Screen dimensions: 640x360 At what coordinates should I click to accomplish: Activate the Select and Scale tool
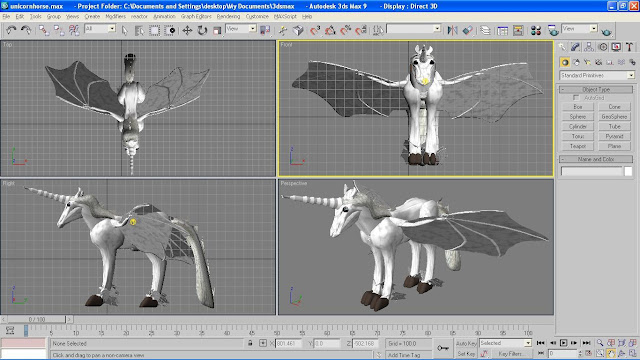point(217,30)
